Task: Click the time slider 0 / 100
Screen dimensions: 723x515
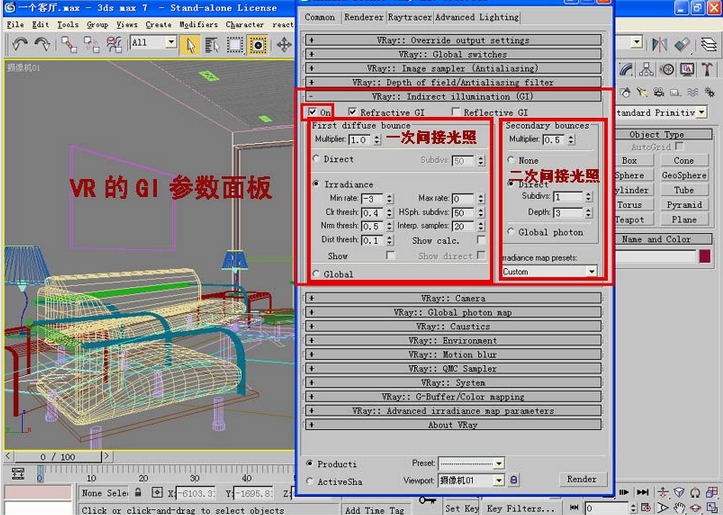Action: 58,457
